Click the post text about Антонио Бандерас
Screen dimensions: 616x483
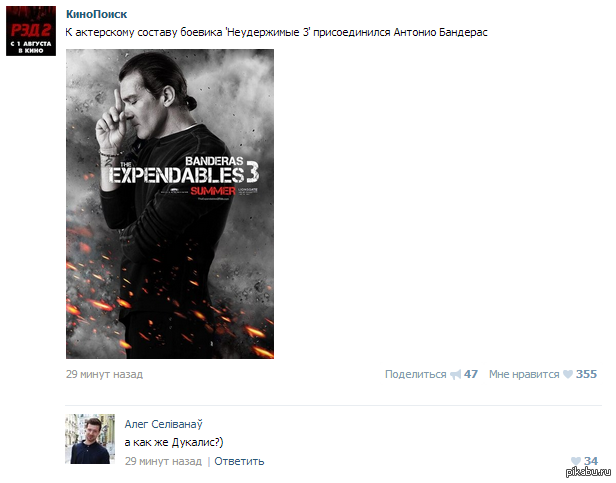click(276, 32)
